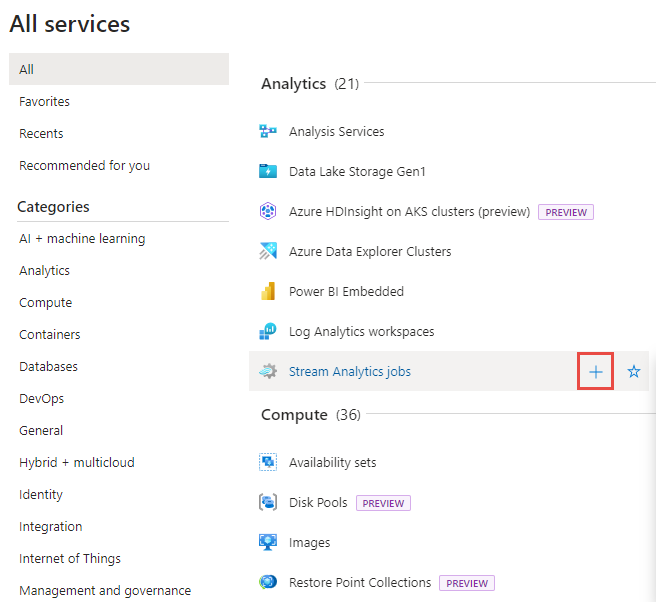
Task: Open the Power BI Embedded link
Action: coord(346,292)
